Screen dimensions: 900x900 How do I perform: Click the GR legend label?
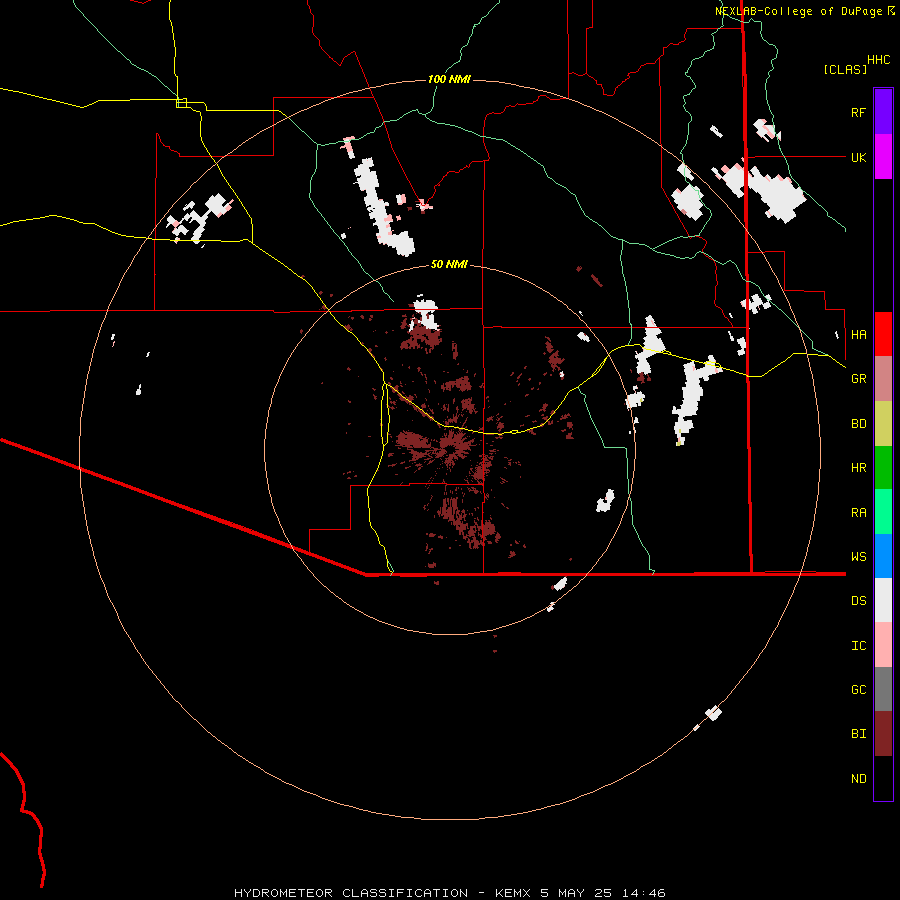pyautogui.click(x=858, y=379)
